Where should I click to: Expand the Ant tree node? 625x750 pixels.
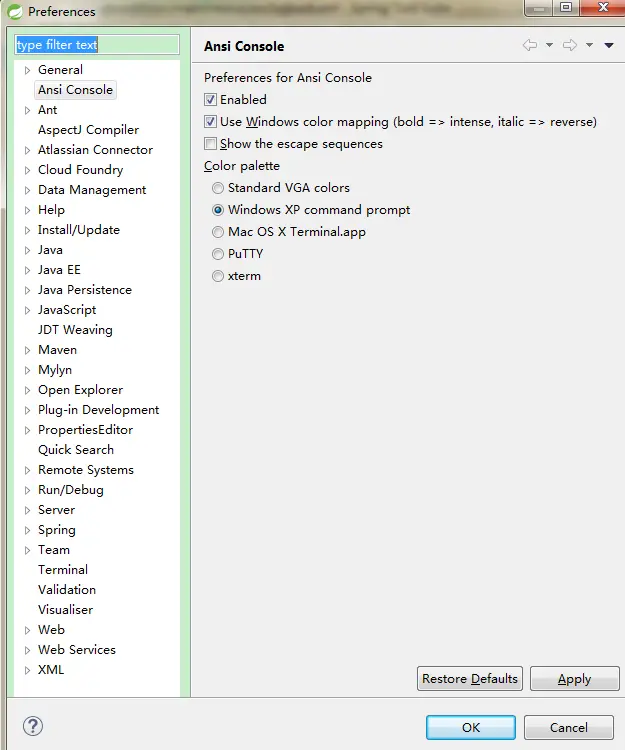click(x=27, y=110)
